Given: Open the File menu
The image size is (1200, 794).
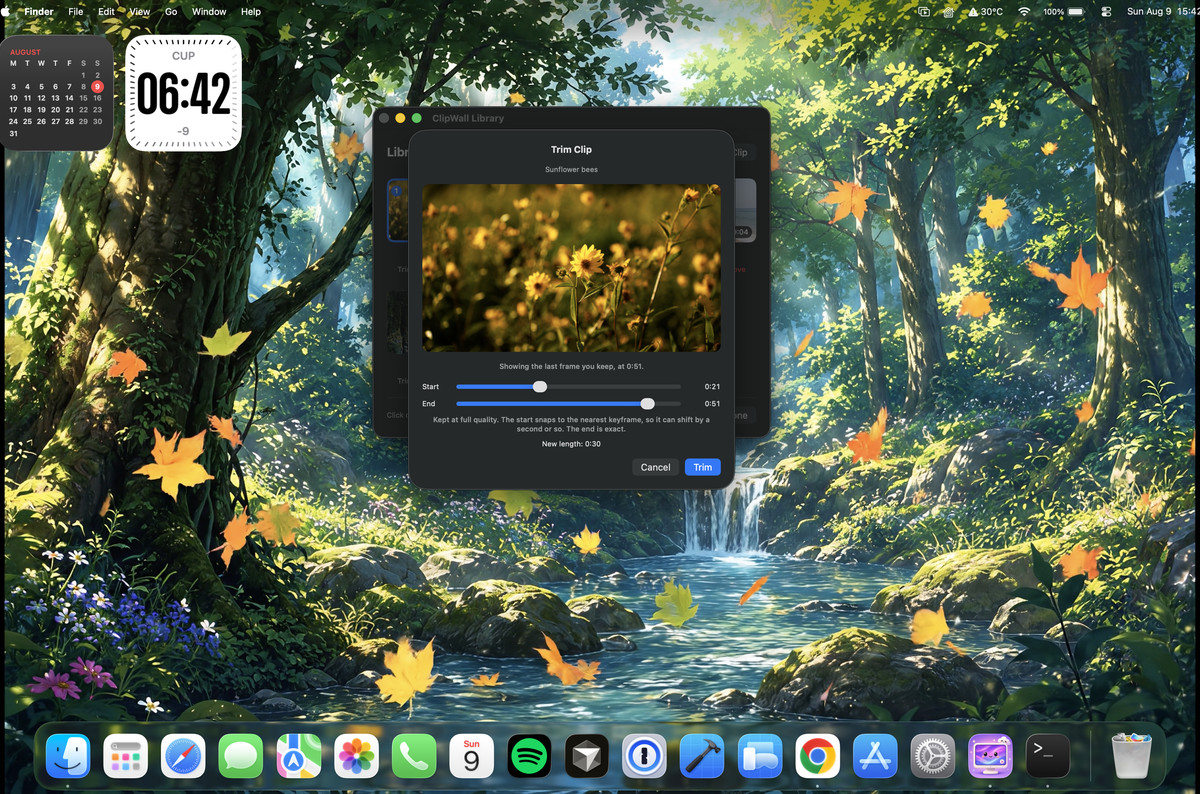Looking at the screenshot, I should [x=76, y=11].
